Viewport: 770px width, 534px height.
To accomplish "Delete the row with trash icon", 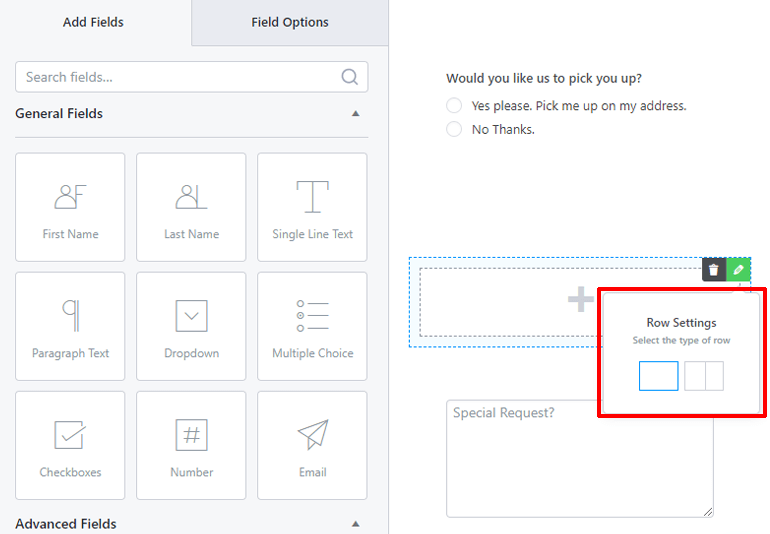I will 714,270.
